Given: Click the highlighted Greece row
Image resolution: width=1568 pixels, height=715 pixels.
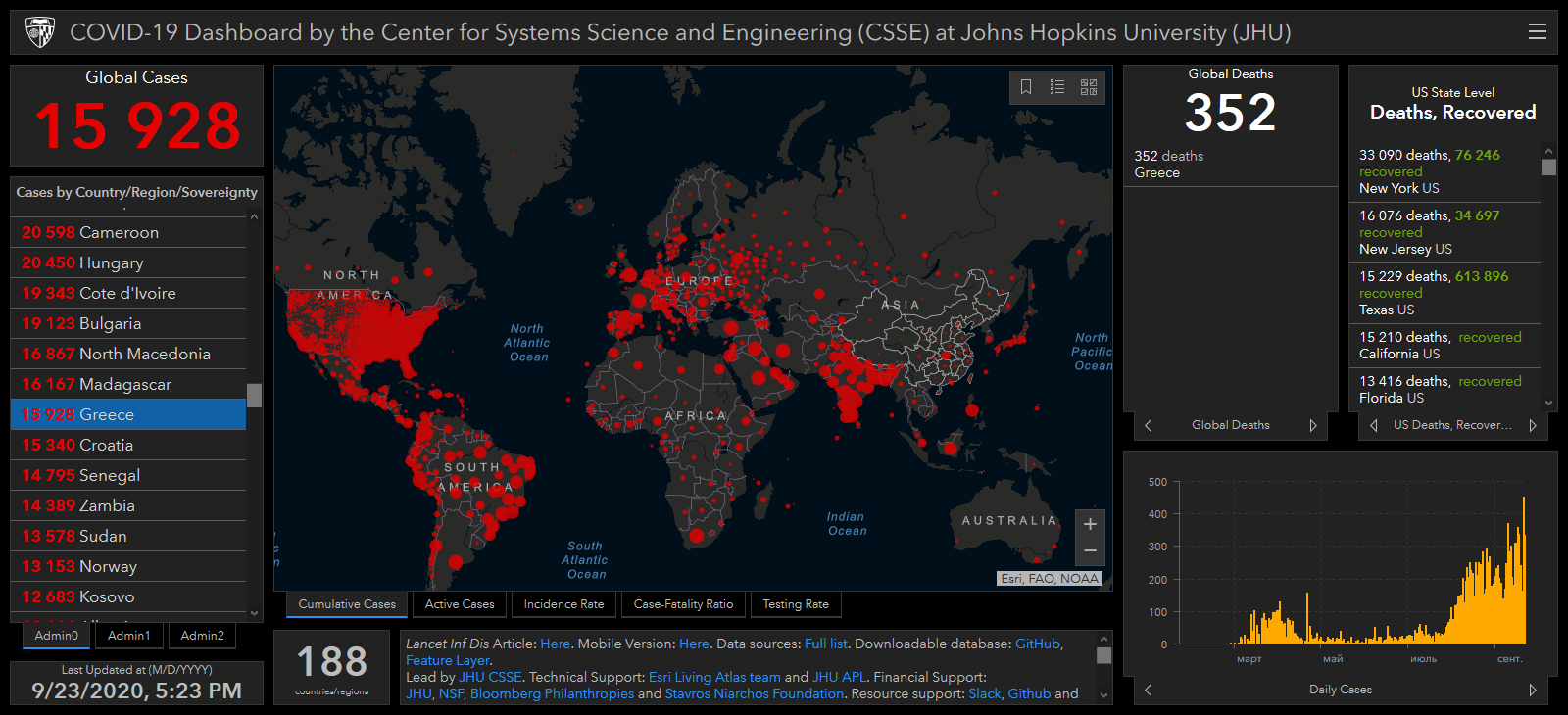Looking at the screenshot, I should 128,414.
